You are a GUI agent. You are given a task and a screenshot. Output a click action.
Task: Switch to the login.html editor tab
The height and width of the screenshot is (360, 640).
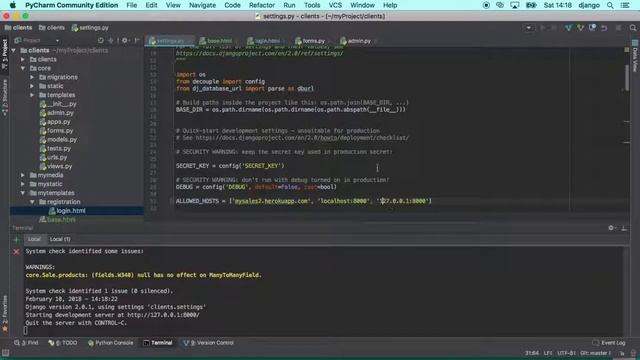(267, 41)
